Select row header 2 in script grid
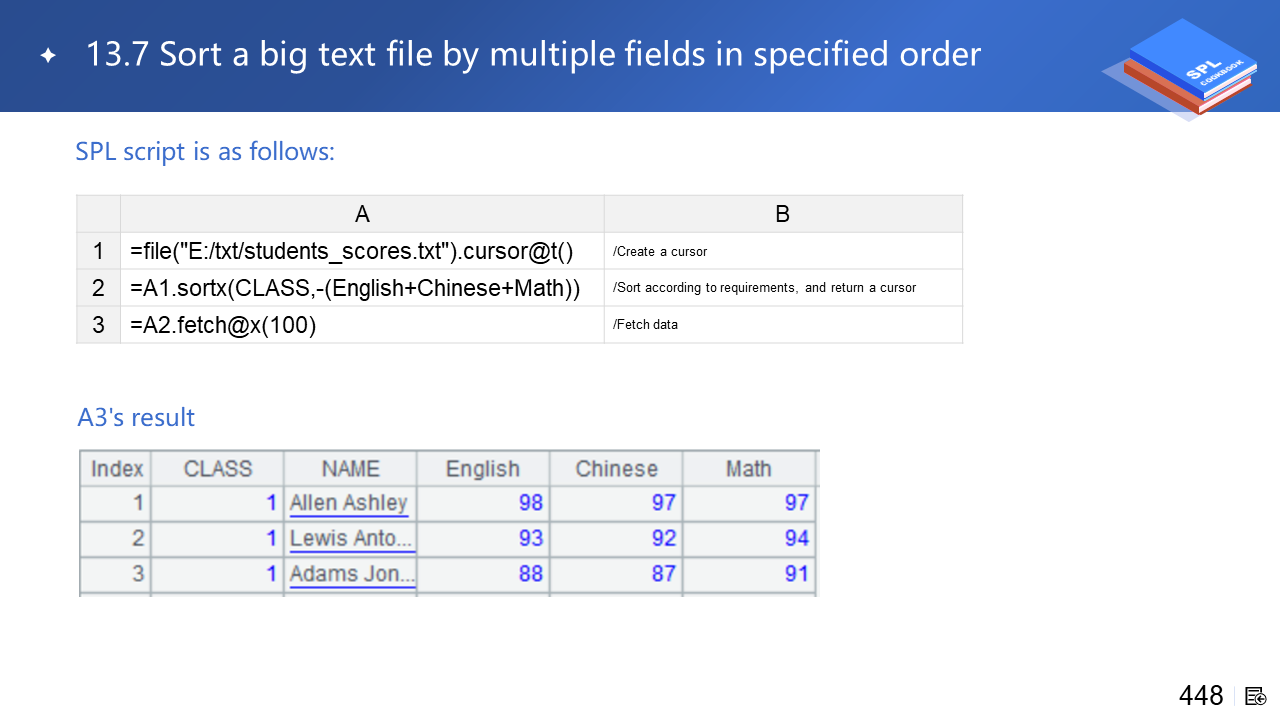1280x720 pixels. (98, 288)
